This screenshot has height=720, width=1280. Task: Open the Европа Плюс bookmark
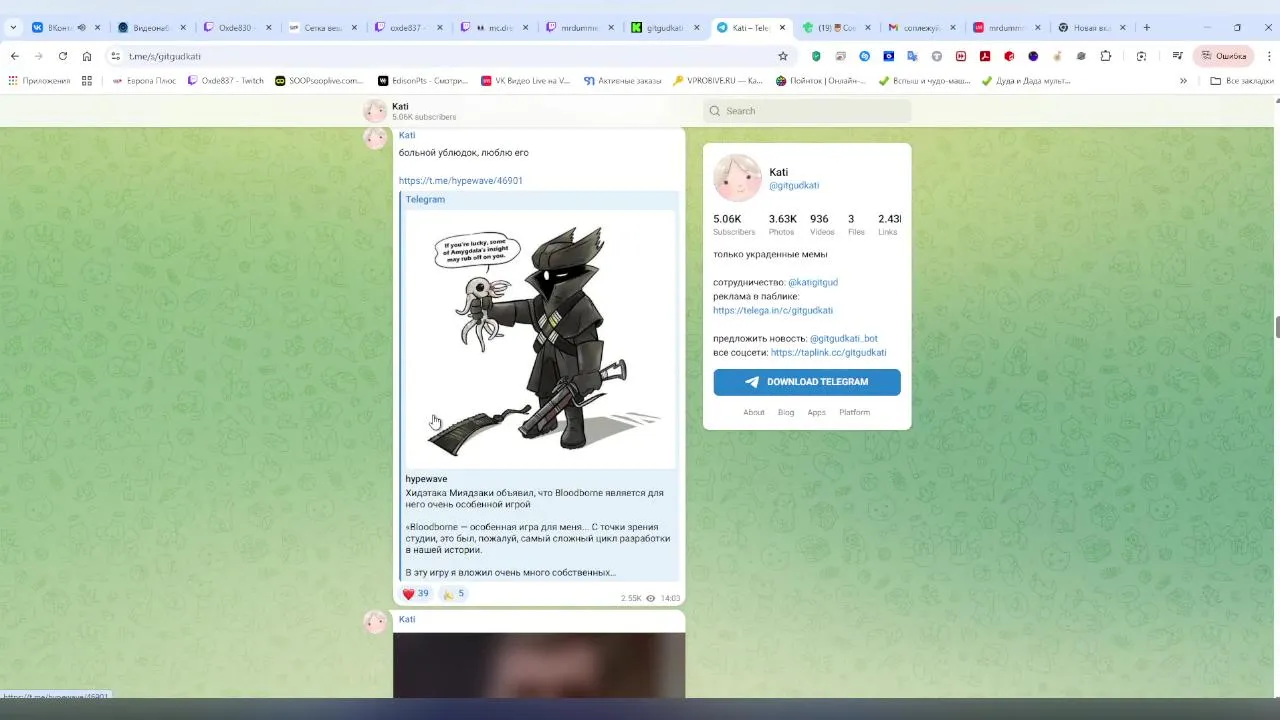point(143,80)
